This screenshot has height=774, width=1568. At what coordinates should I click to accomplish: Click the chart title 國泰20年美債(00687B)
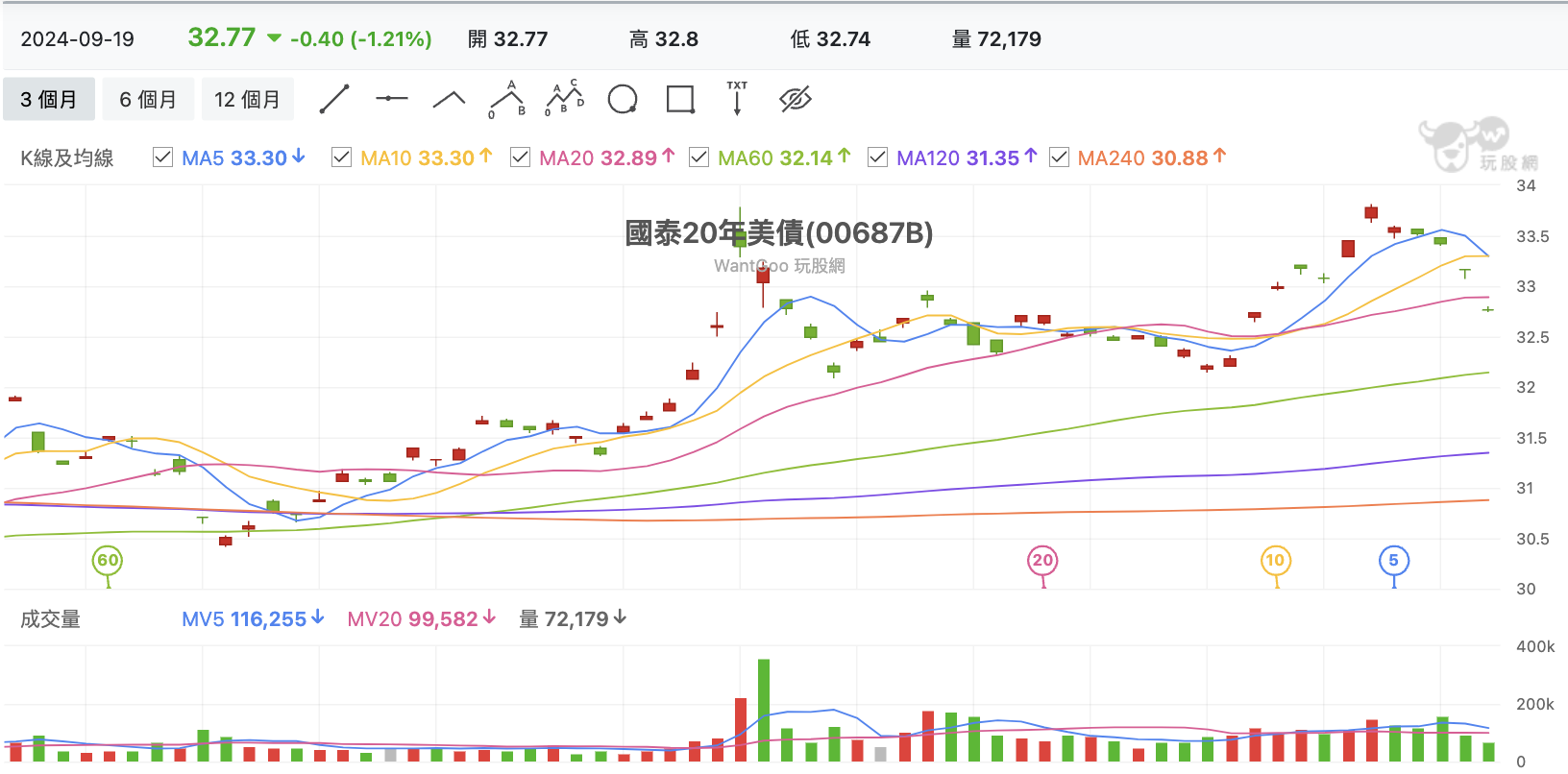click(x=779, y=232)
